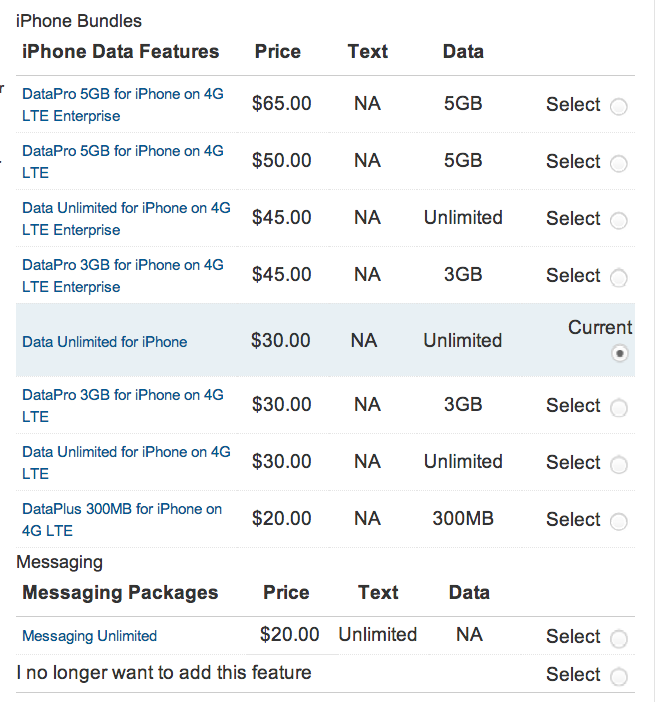Click the Current plan radio button
The height and width of the screenshot is (702, 667).
pos(620,354)
